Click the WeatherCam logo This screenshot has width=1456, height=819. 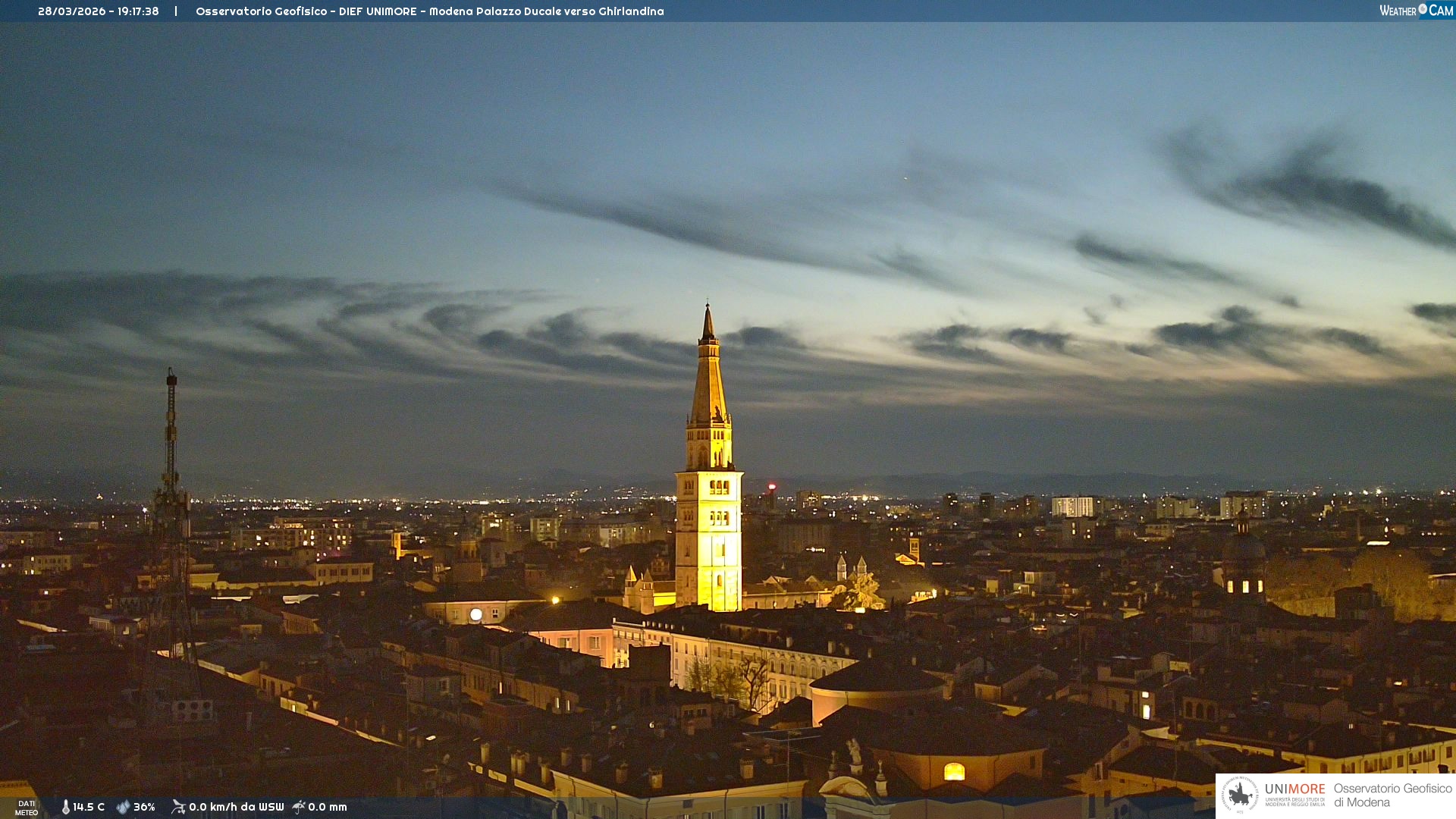click(x=1415, y=11)
